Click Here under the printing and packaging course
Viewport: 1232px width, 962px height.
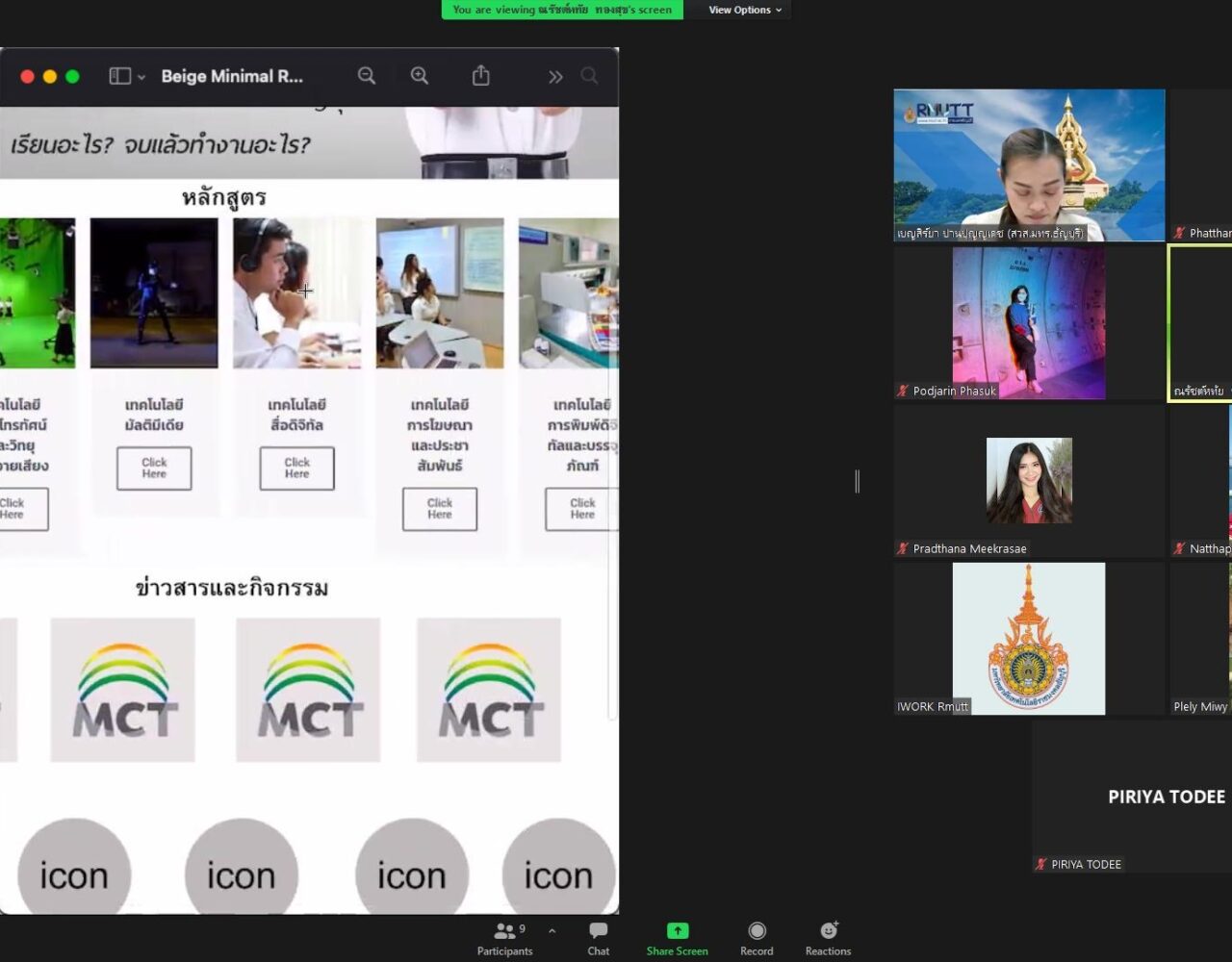click(x=581, y=509)
